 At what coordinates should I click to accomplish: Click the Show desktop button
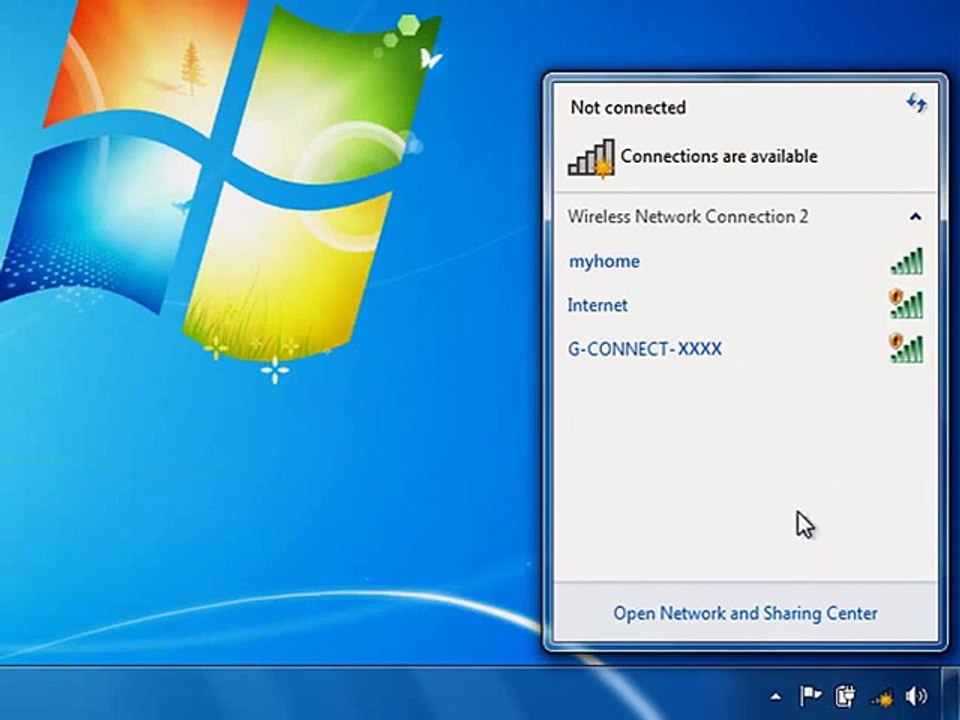pos(951,694)
